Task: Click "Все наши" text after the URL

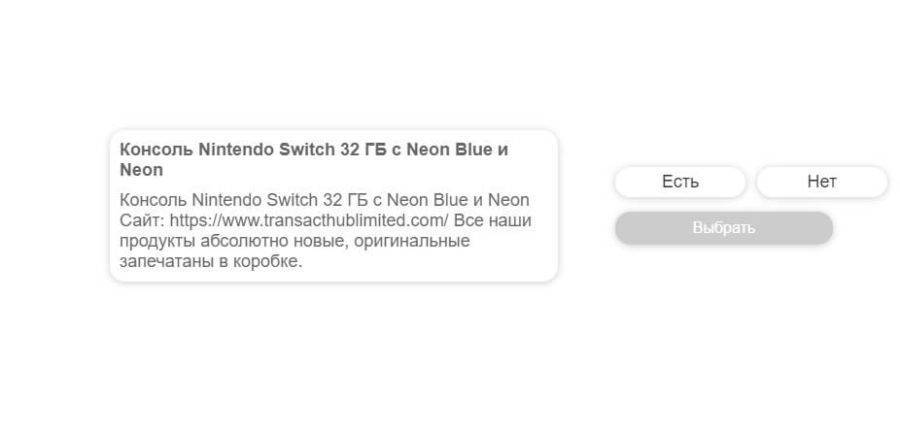Action: click(493, 221)
